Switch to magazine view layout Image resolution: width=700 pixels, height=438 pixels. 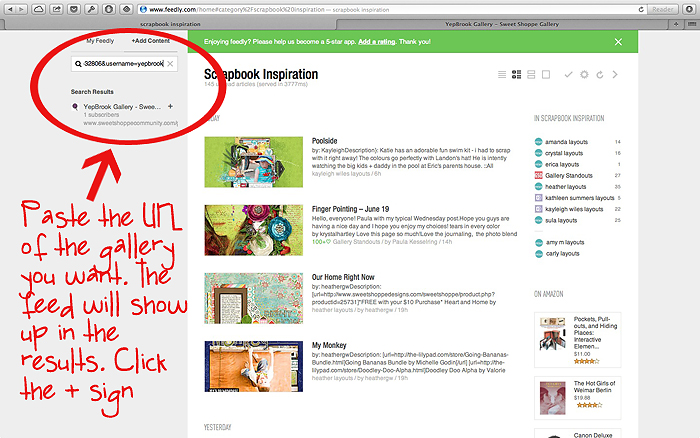tap(517, 75)
